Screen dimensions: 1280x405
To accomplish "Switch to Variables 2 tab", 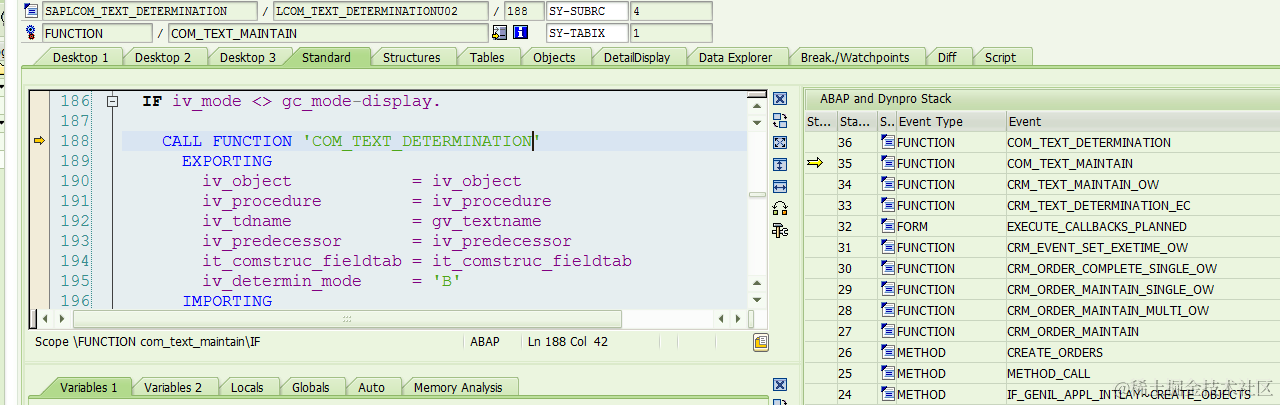I will 173,388.
